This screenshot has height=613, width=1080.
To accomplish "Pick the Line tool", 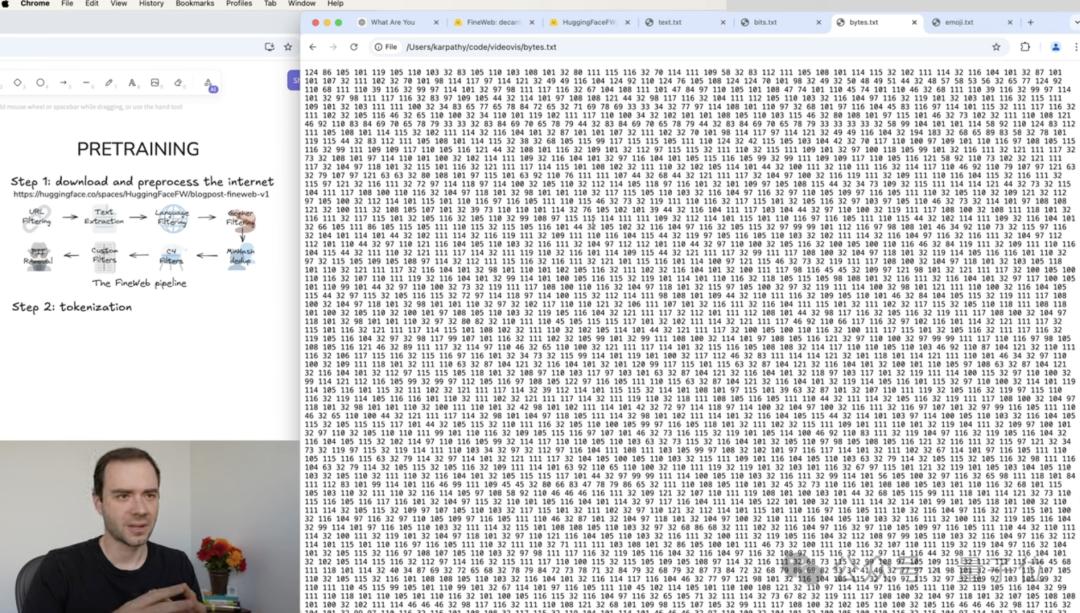I will 86,83.
